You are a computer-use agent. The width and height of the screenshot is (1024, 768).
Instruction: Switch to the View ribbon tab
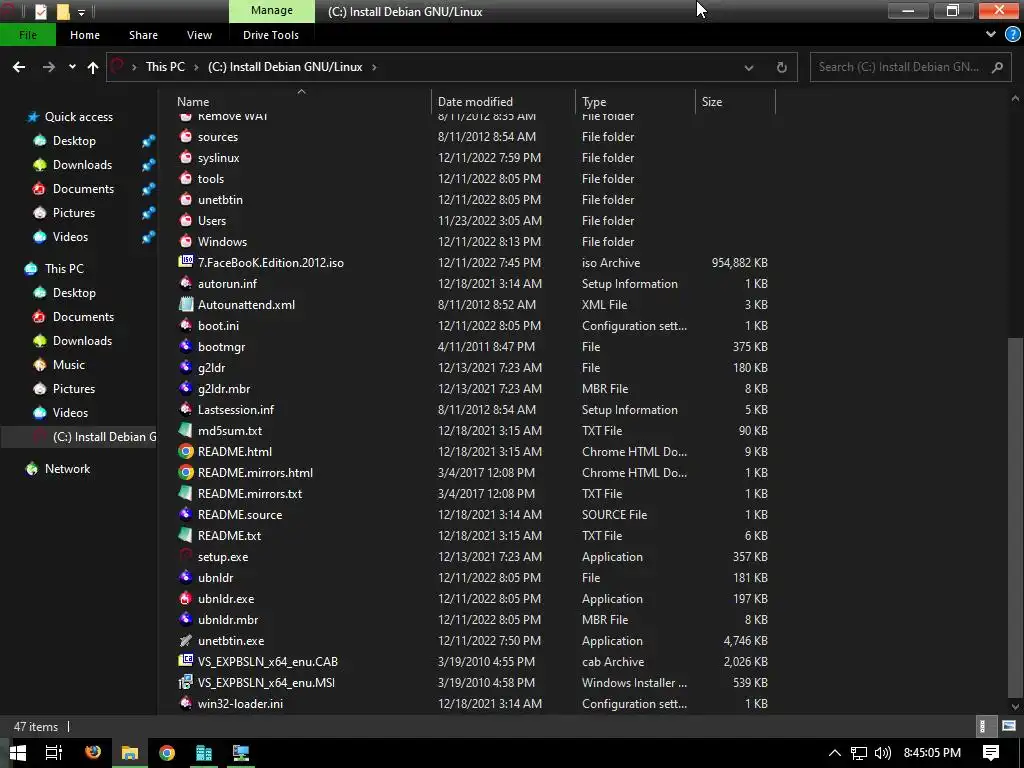pyautogui.click(x=199, y=35)
